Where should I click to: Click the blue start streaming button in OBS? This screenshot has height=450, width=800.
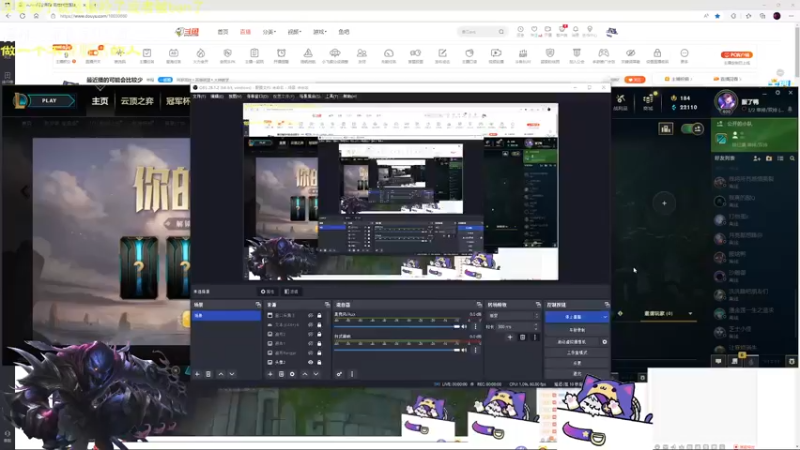point(573,317)
